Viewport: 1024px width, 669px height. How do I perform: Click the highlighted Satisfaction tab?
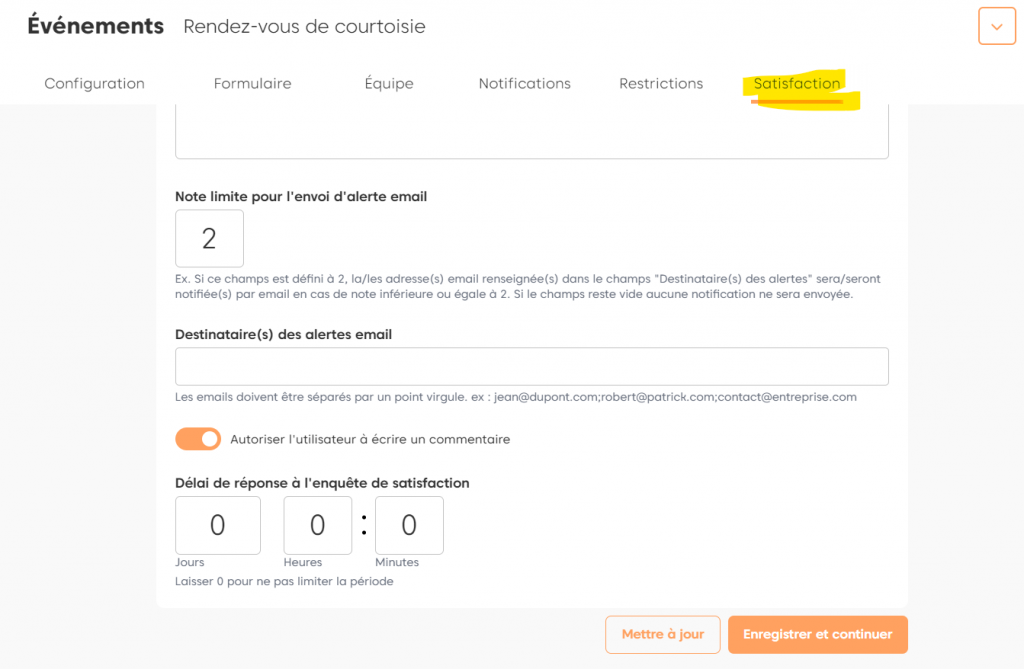pyautogui.click(x=797, y=84)
